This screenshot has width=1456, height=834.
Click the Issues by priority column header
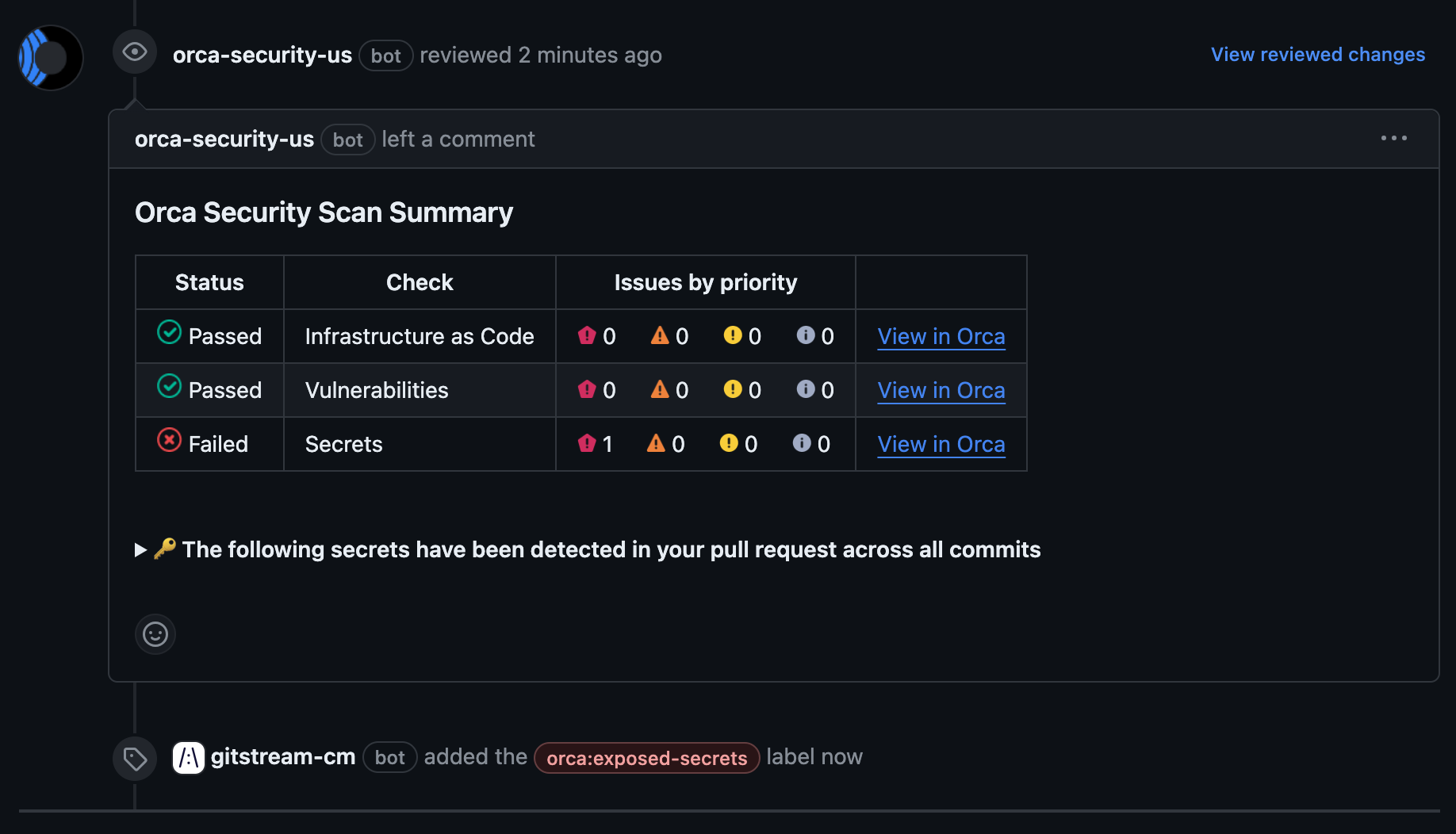(x=705, y=281)
